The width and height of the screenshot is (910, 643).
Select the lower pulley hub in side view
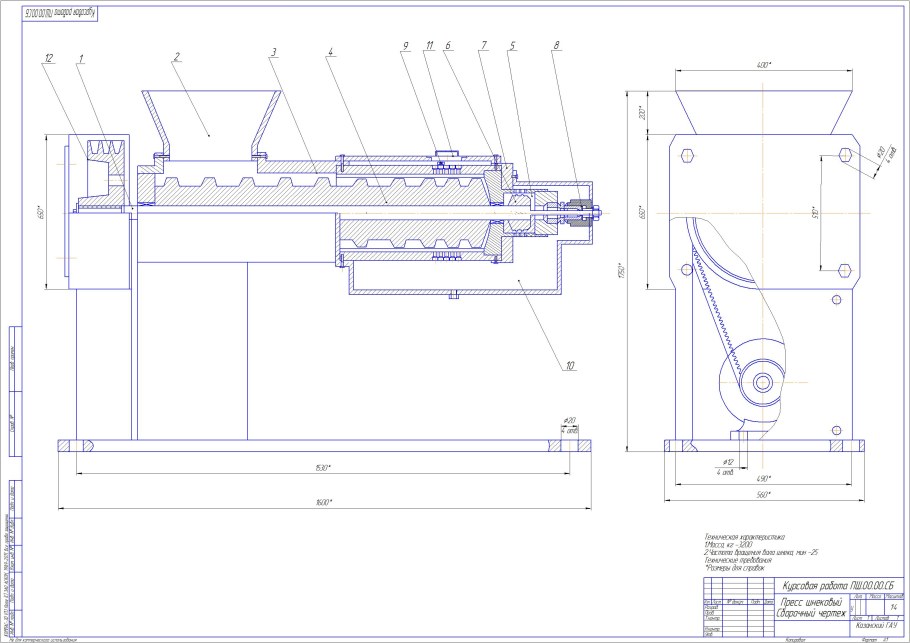point(764,381)
